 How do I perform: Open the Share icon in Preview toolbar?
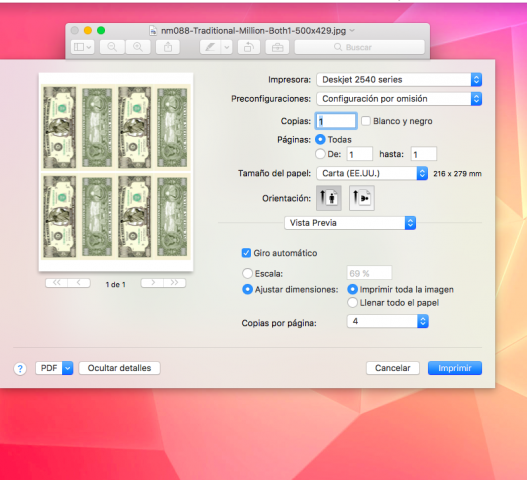point(168,47)
